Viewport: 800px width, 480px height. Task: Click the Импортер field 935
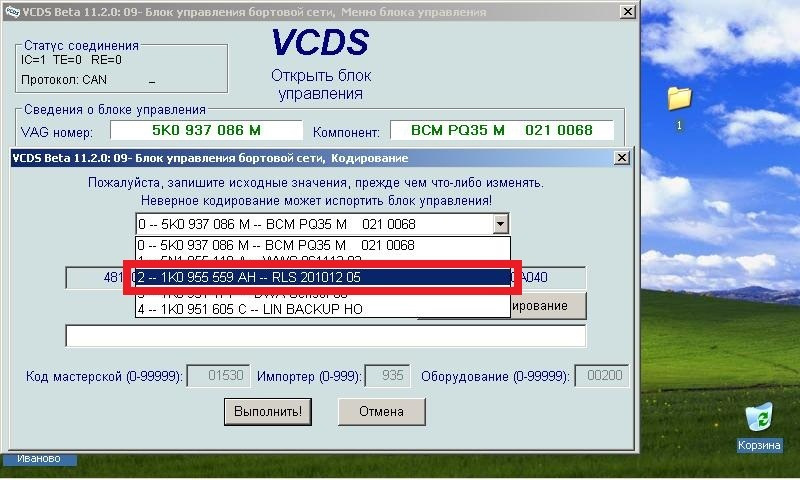pos(387,376)
